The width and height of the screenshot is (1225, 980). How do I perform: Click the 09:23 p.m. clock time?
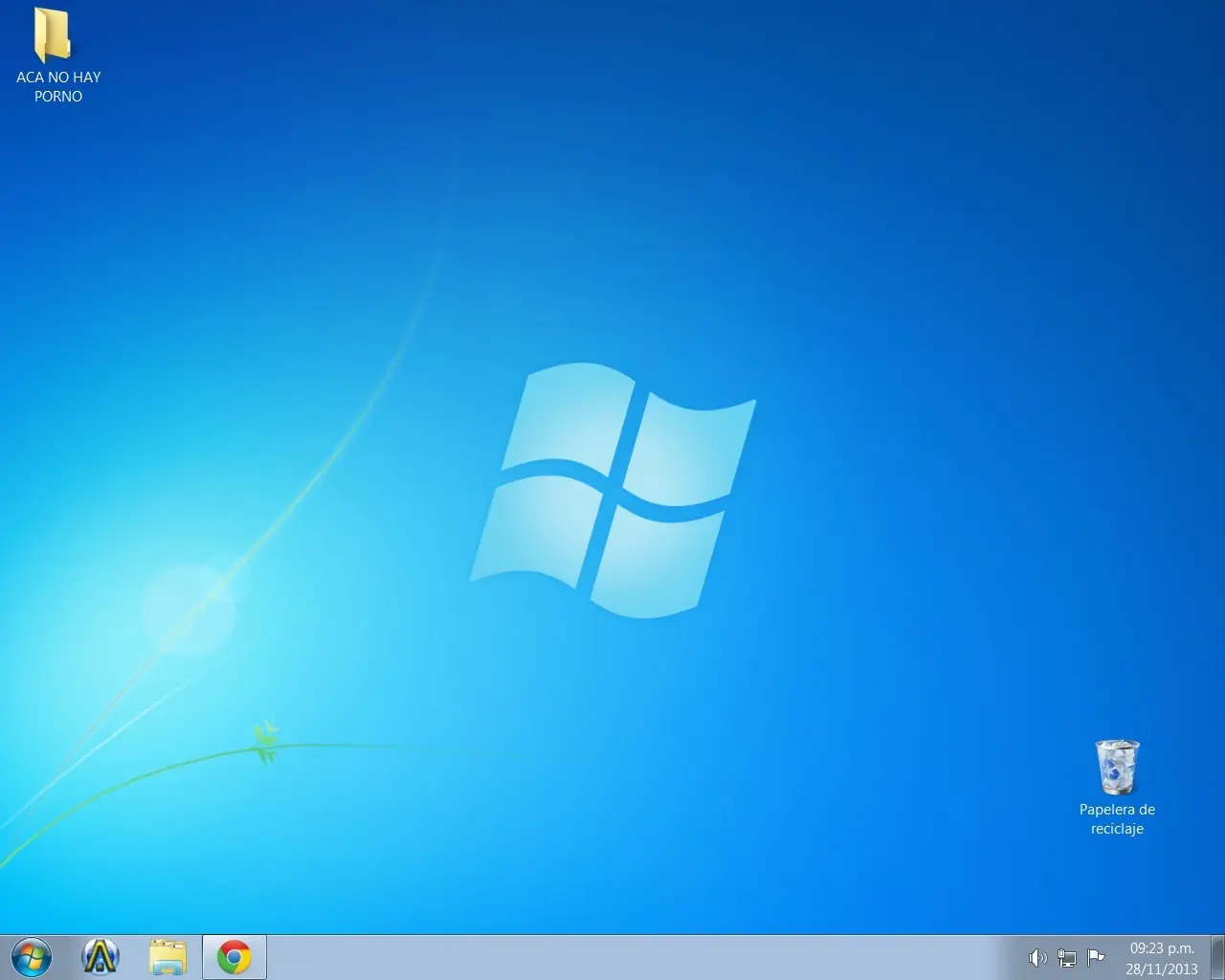tap(1162, 948)
